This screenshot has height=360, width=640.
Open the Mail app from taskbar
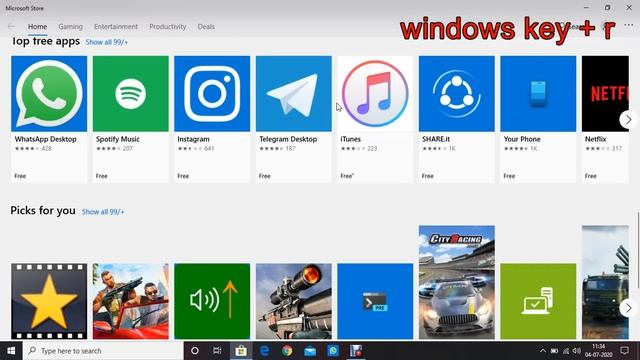(310, 351)
